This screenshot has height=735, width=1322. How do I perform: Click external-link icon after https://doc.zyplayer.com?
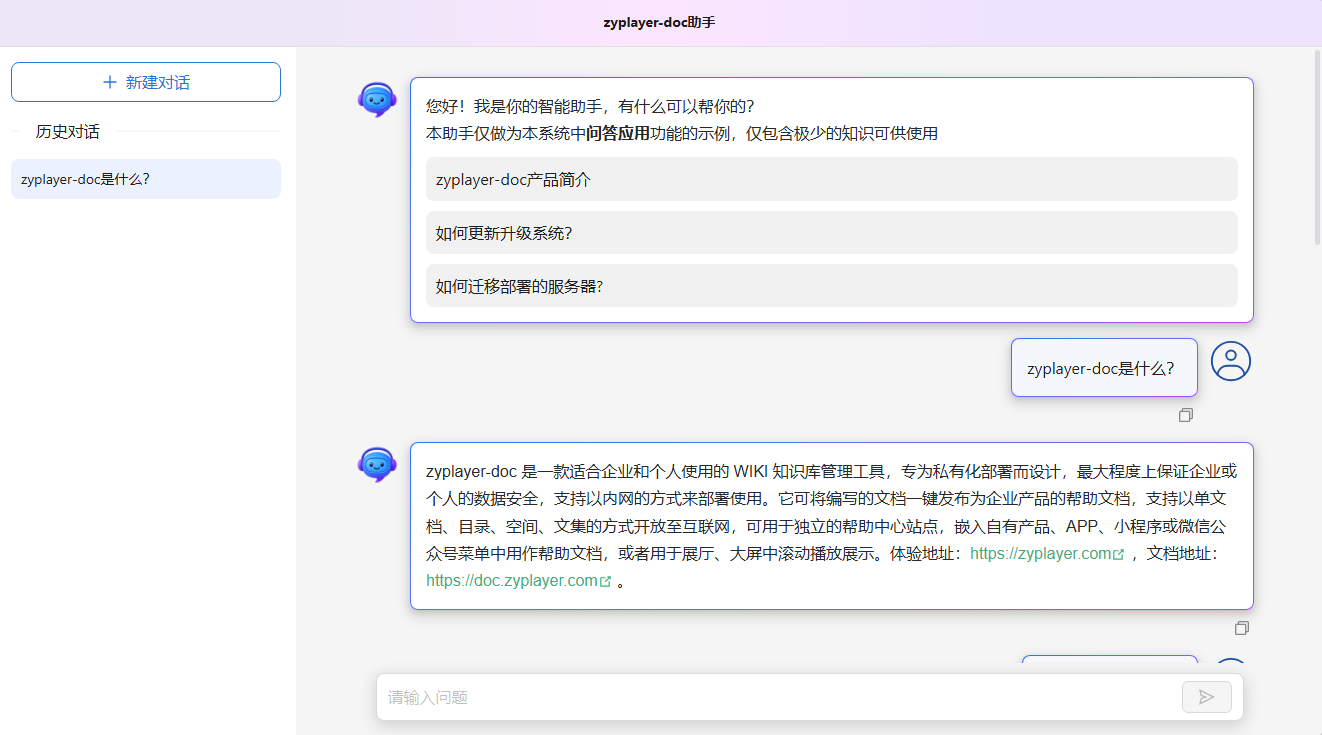[x=605, y=581]
